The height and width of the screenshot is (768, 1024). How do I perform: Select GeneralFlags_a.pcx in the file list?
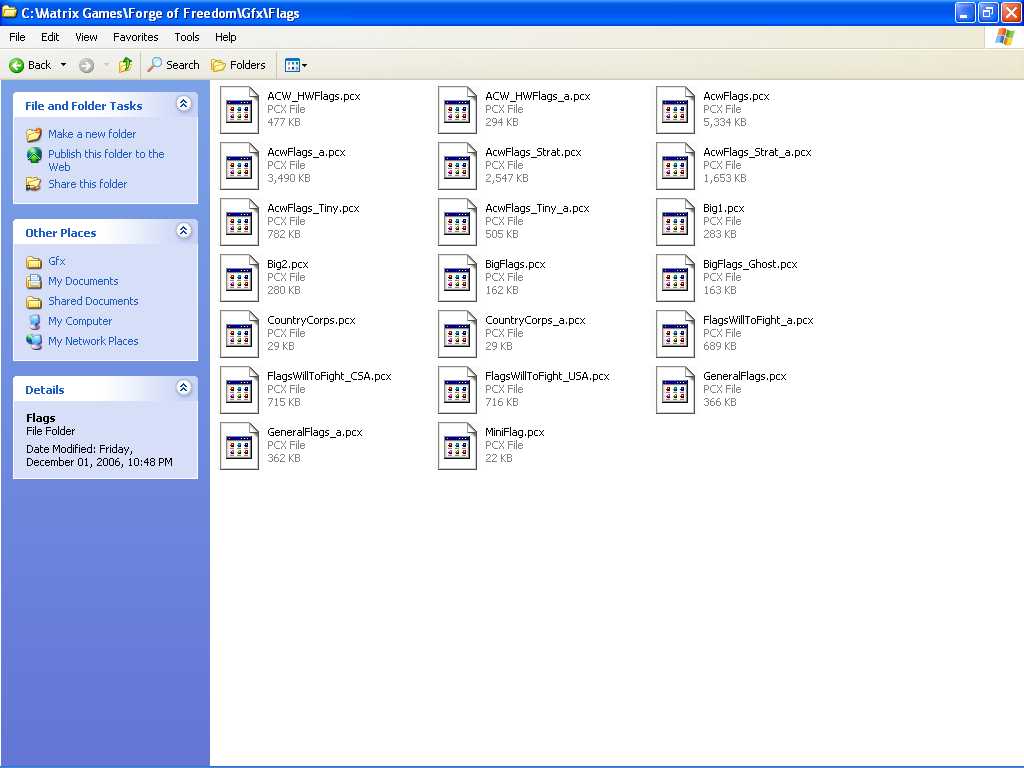(x=239, y=445)
